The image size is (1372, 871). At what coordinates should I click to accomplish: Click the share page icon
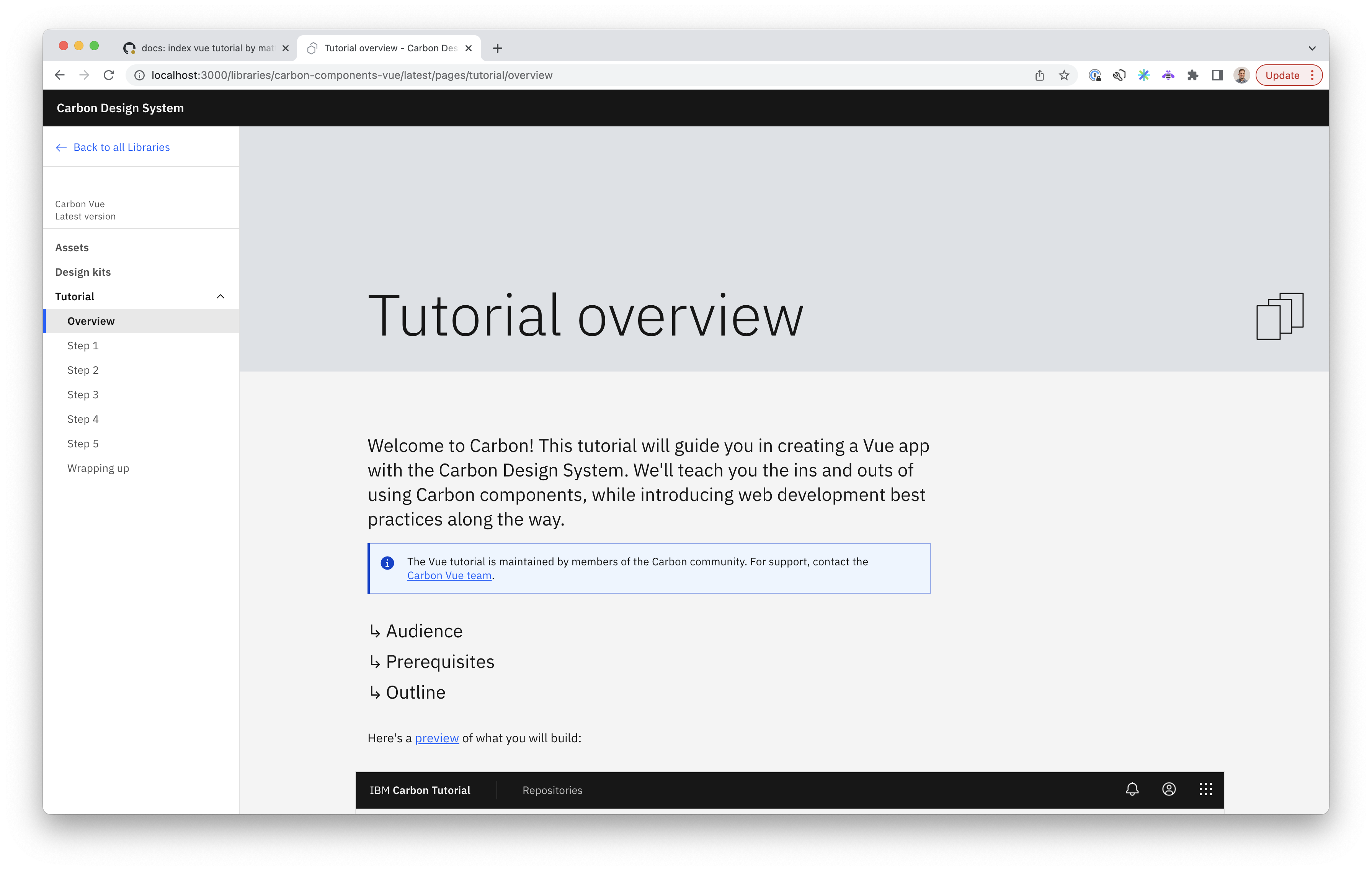(x=1039, y=75)
